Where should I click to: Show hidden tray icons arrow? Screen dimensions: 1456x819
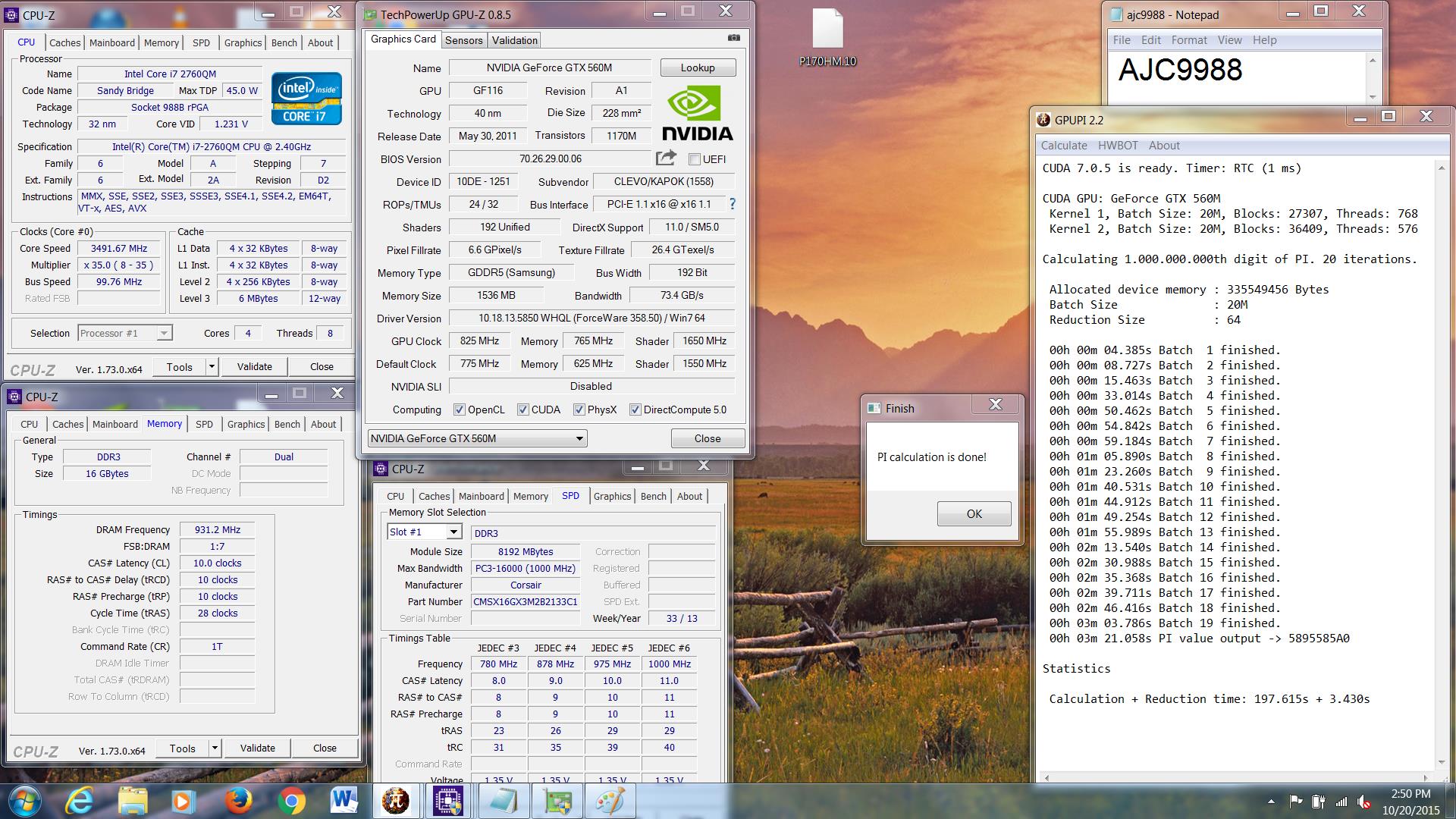1271,802
